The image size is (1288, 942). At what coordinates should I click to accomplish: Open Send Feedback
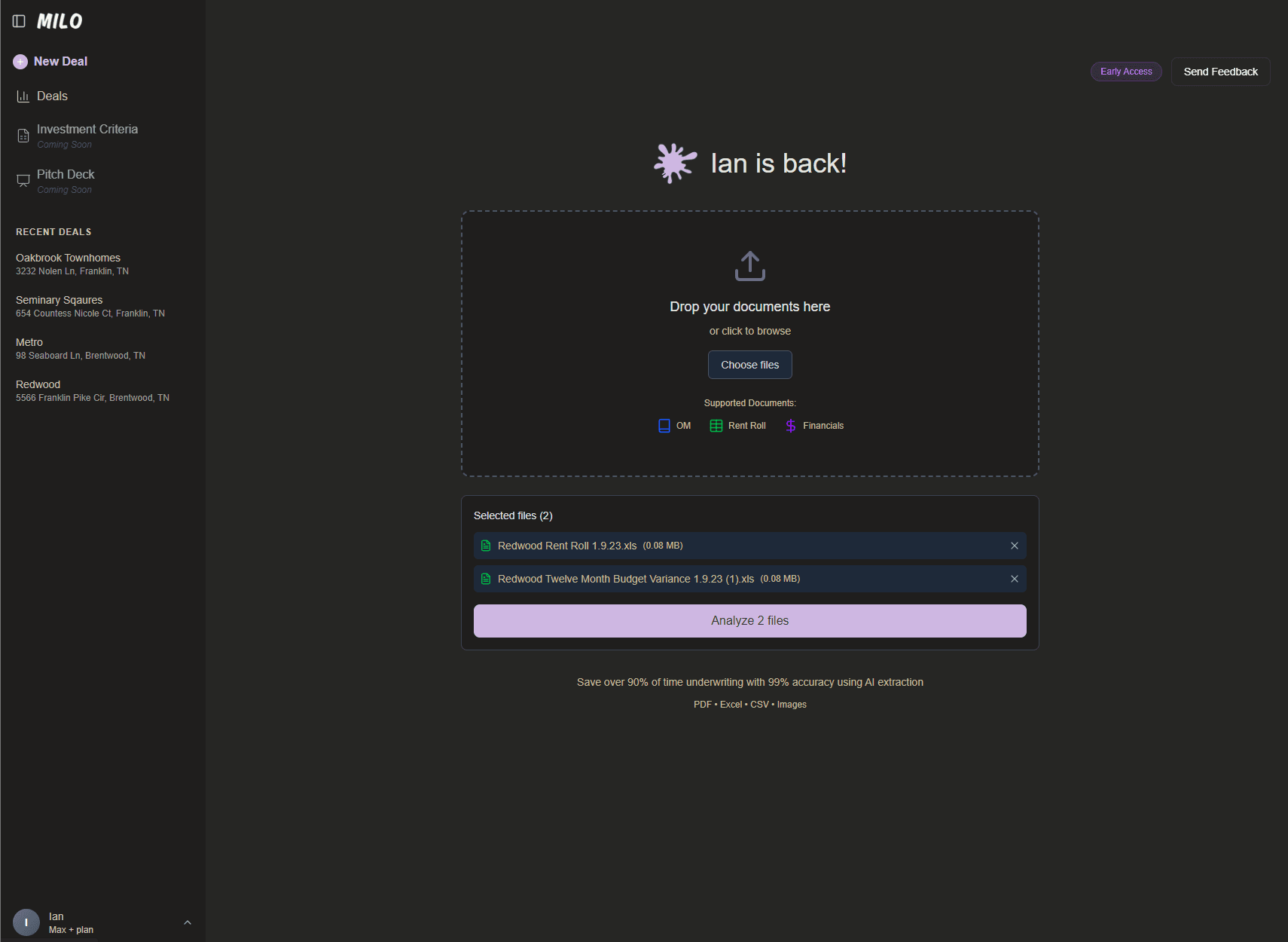tap(1219, 72)
